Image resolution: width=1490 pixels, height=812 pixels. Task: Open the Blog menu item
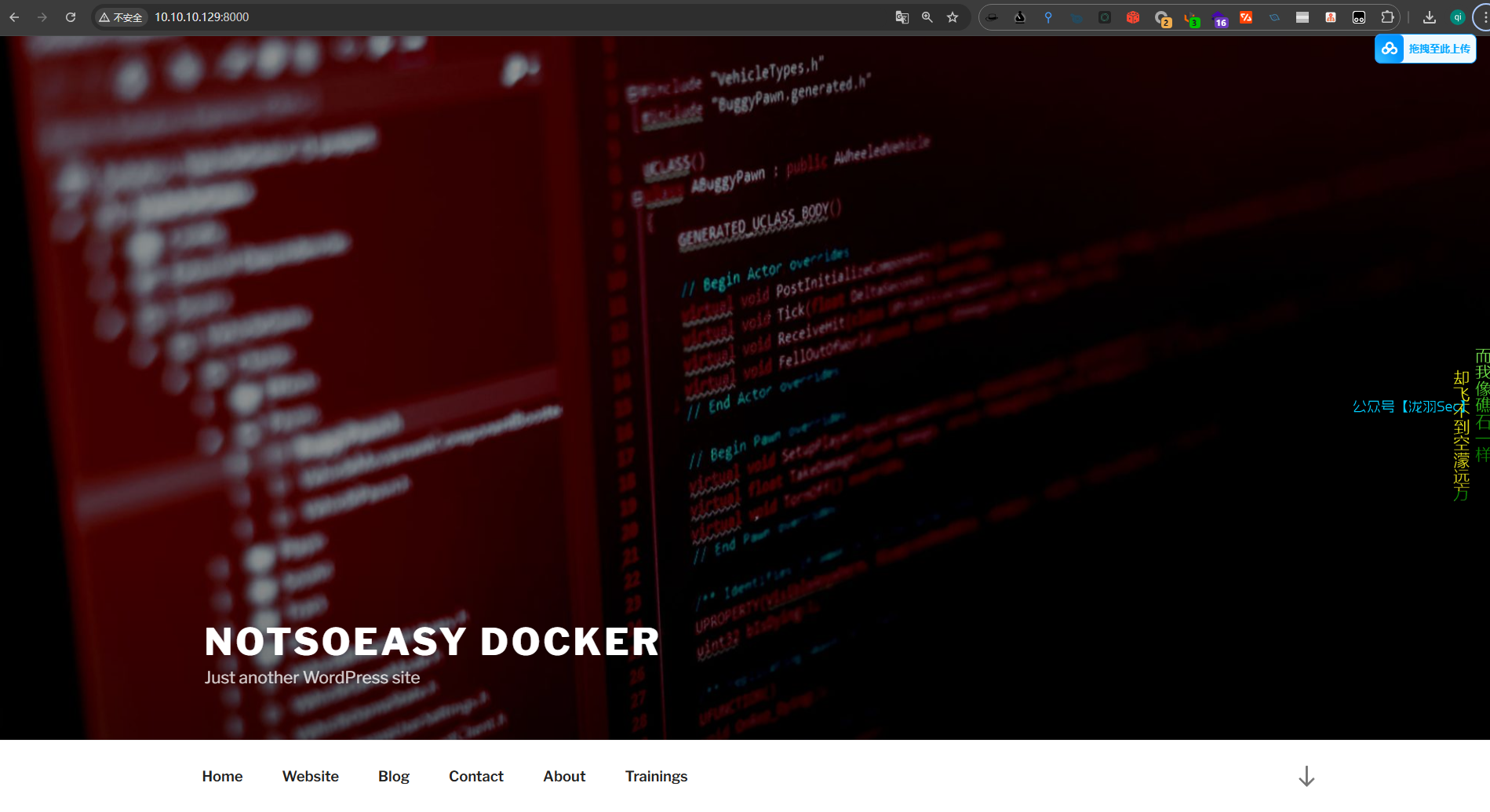pos(394,776)
